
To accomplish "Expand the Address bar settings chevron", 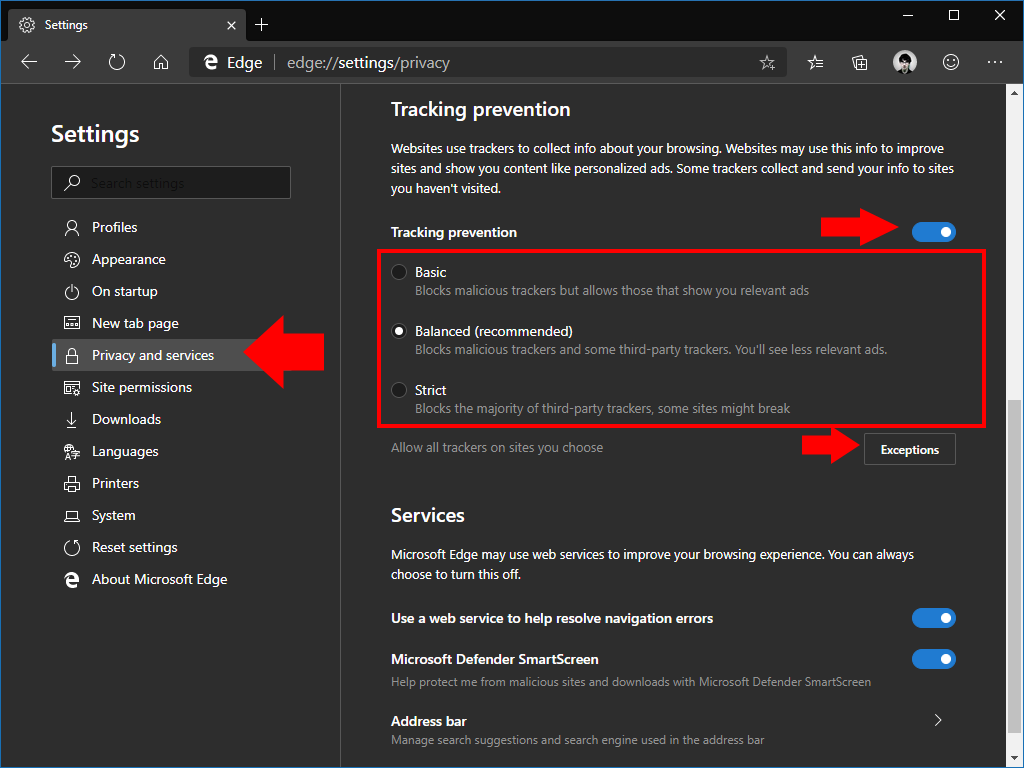I will (938, 720).
